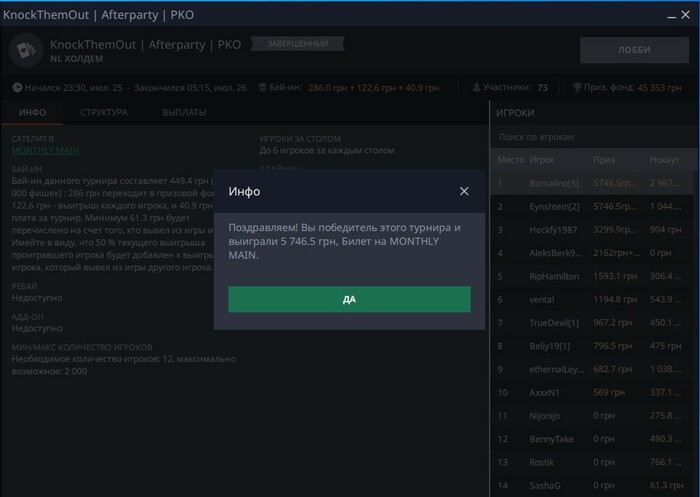Click the tournament cards logo icon
Screen dimensions: 700x497
(x=26, y=50)
